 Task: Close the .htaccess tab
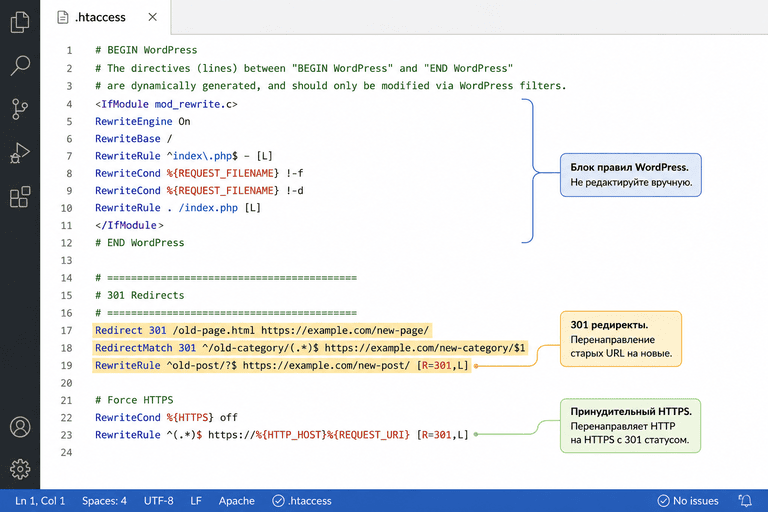click(x=152, y=17)
